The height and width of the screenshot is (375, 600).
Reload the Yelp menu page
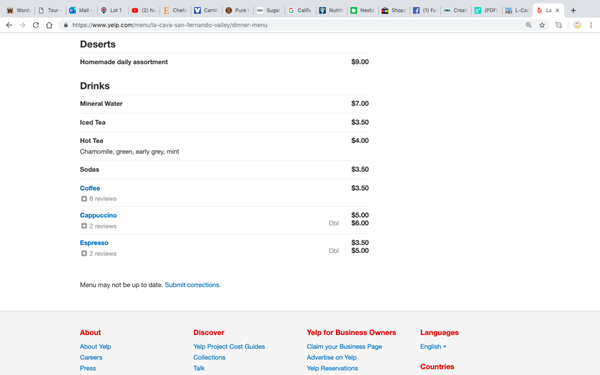pos(36,25)
